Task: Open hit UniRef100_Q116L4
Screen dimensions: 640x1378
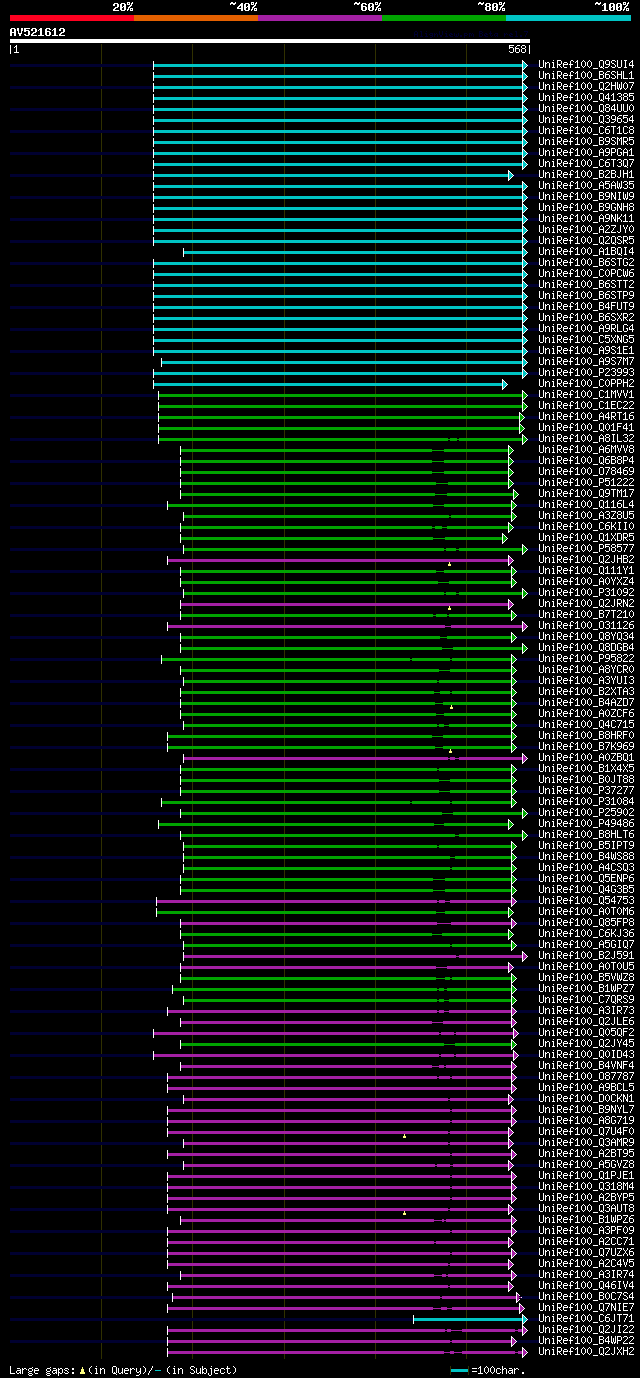Action: [x=586, y=504]
